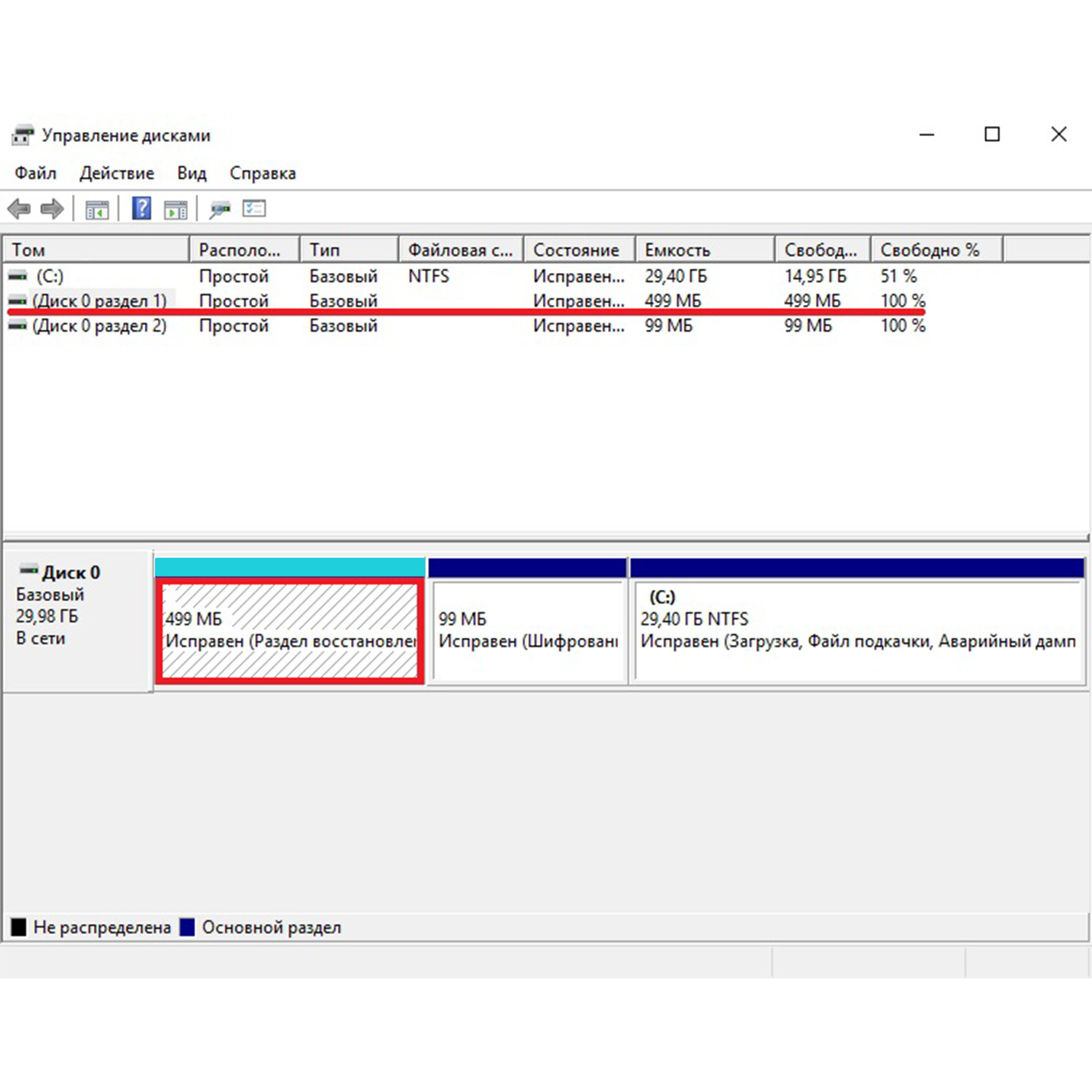Sort by the Емкость column header
The height and width of the screenshot is (1092, 1092).
(705, 250)
